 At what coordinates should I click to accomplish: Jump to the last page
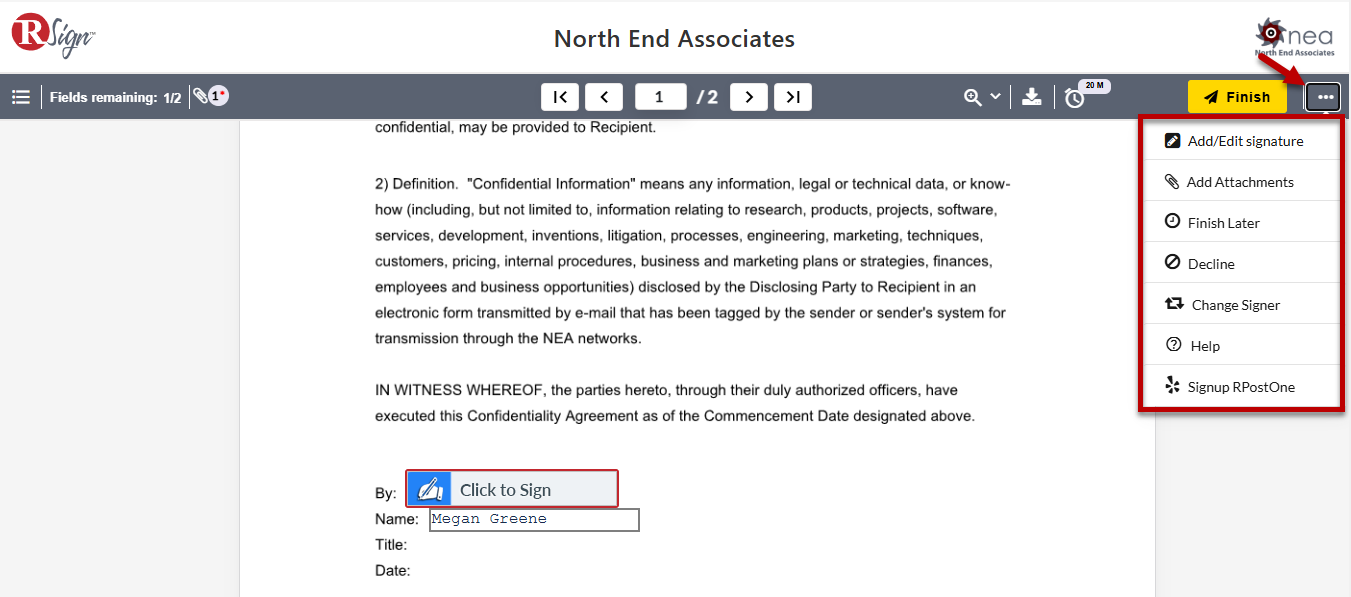(x=793, y=97)
